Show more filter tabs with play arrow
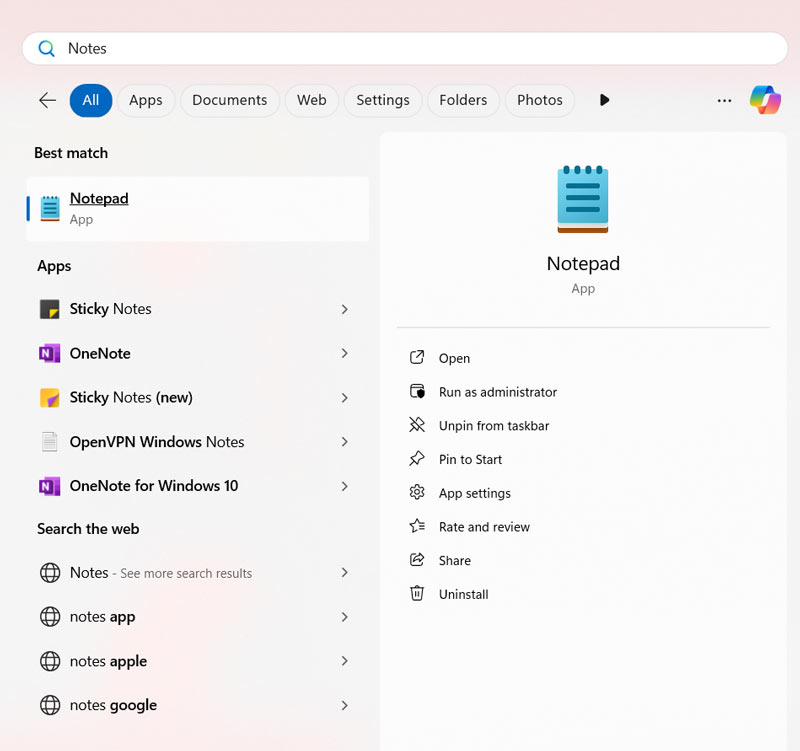Image resolution: width=800 pixels, height=751 pixels. point(604,100)
